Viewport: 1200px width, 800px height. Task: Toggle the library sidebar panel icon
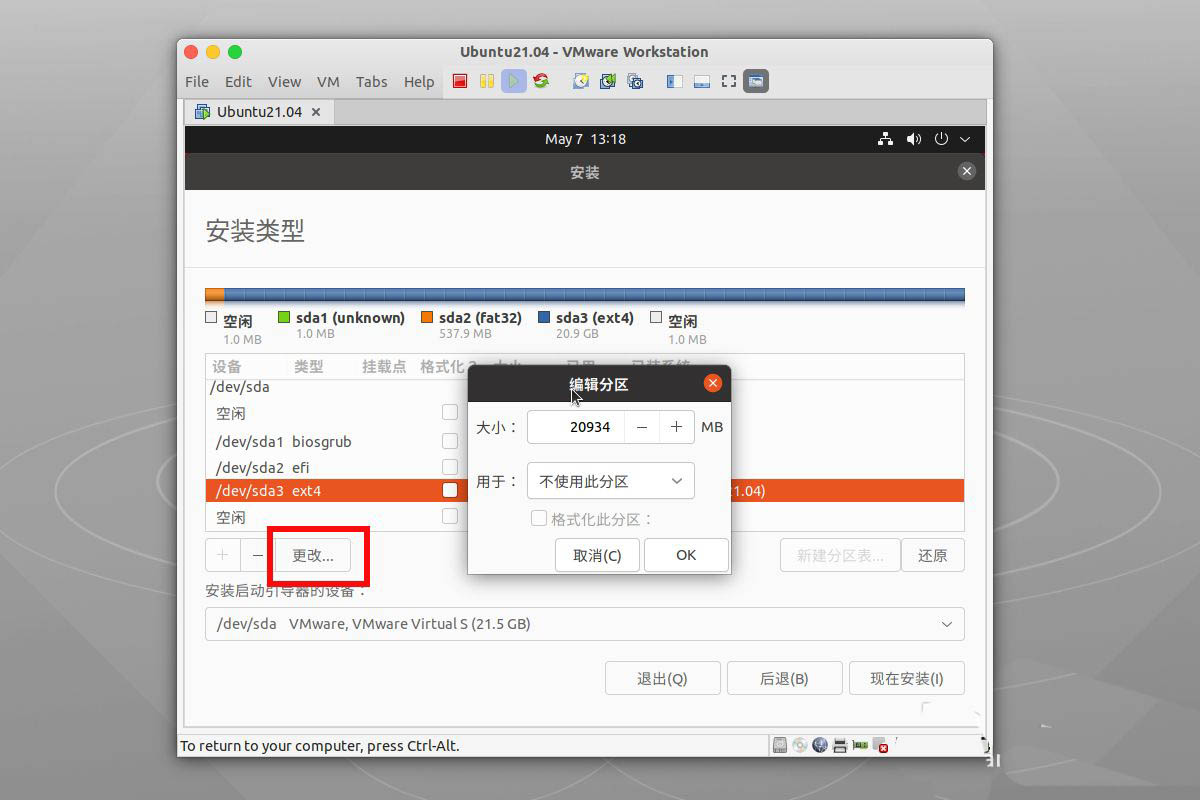tap(675, 81)
